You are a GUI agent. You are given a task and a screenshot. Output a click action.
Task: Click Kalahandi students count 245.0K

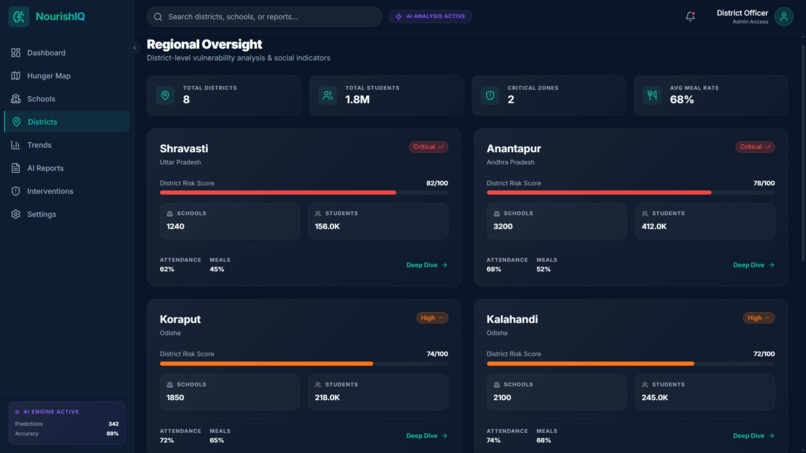click(655, 397)
